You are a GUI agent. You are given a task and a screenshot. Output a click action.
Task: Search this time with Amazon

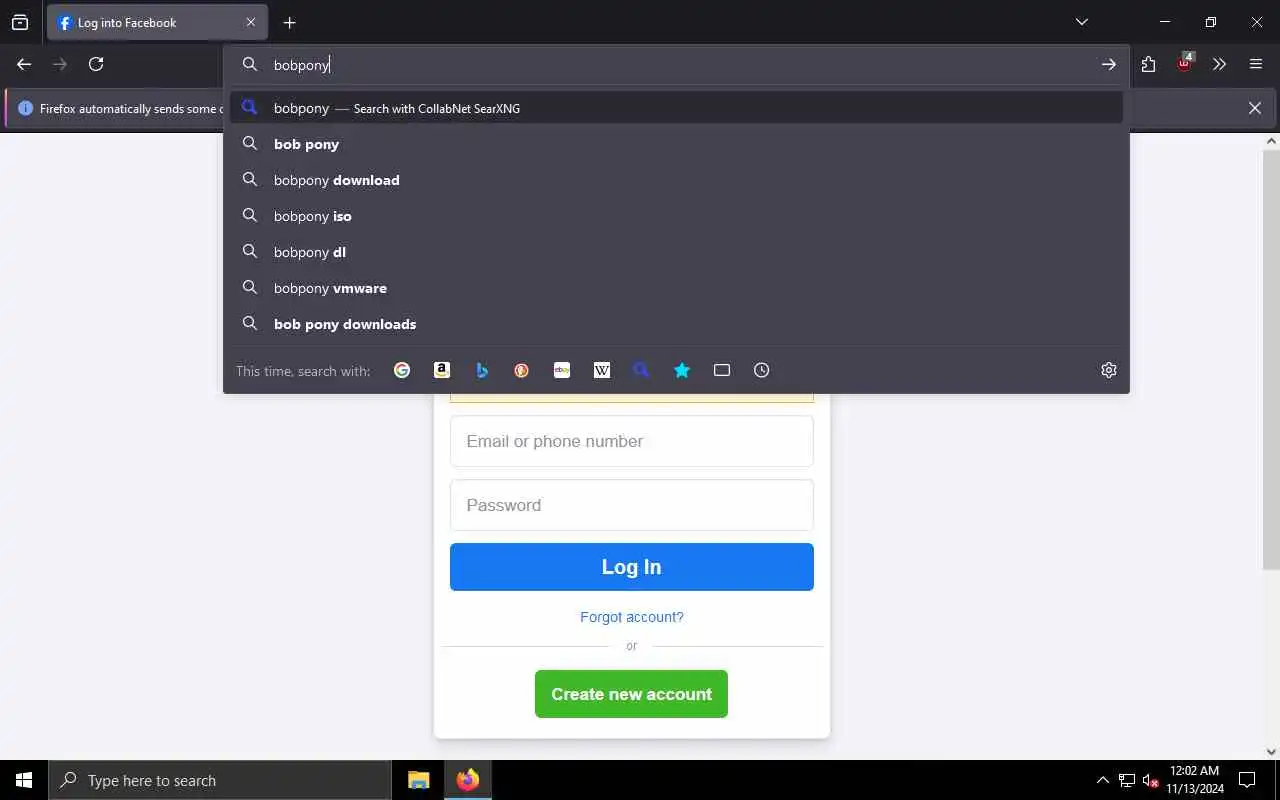point(442,370)
